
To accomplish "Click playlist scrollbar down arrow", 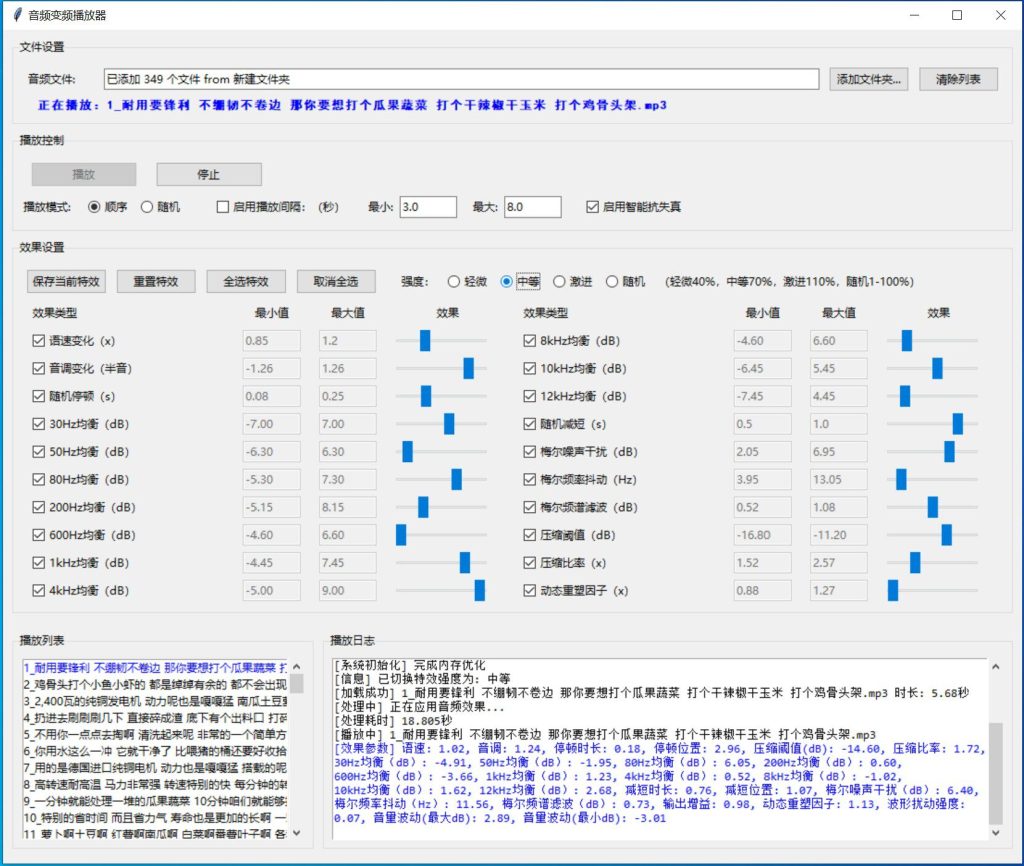I will 297,833.
